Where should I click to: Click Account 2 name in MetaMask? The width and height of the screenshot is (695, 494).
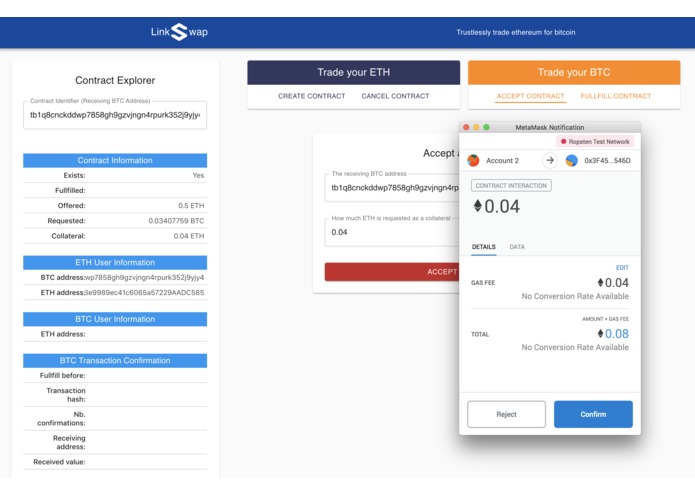tap(502, 160)
